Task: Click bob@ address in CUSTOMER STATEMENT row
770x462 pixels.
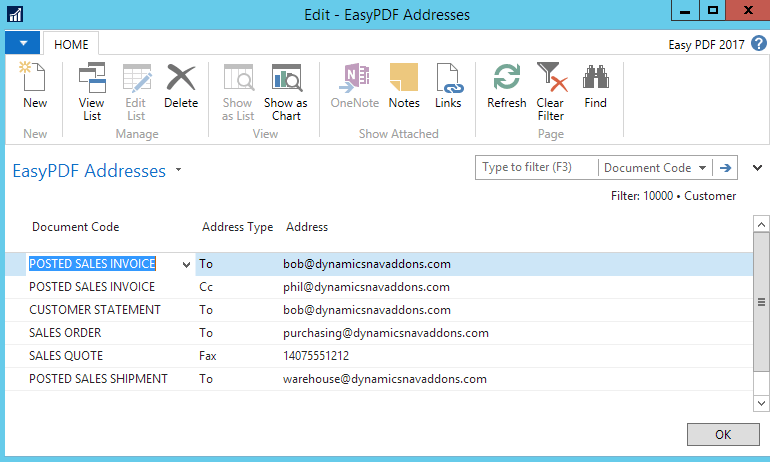Action: [367, 310]
